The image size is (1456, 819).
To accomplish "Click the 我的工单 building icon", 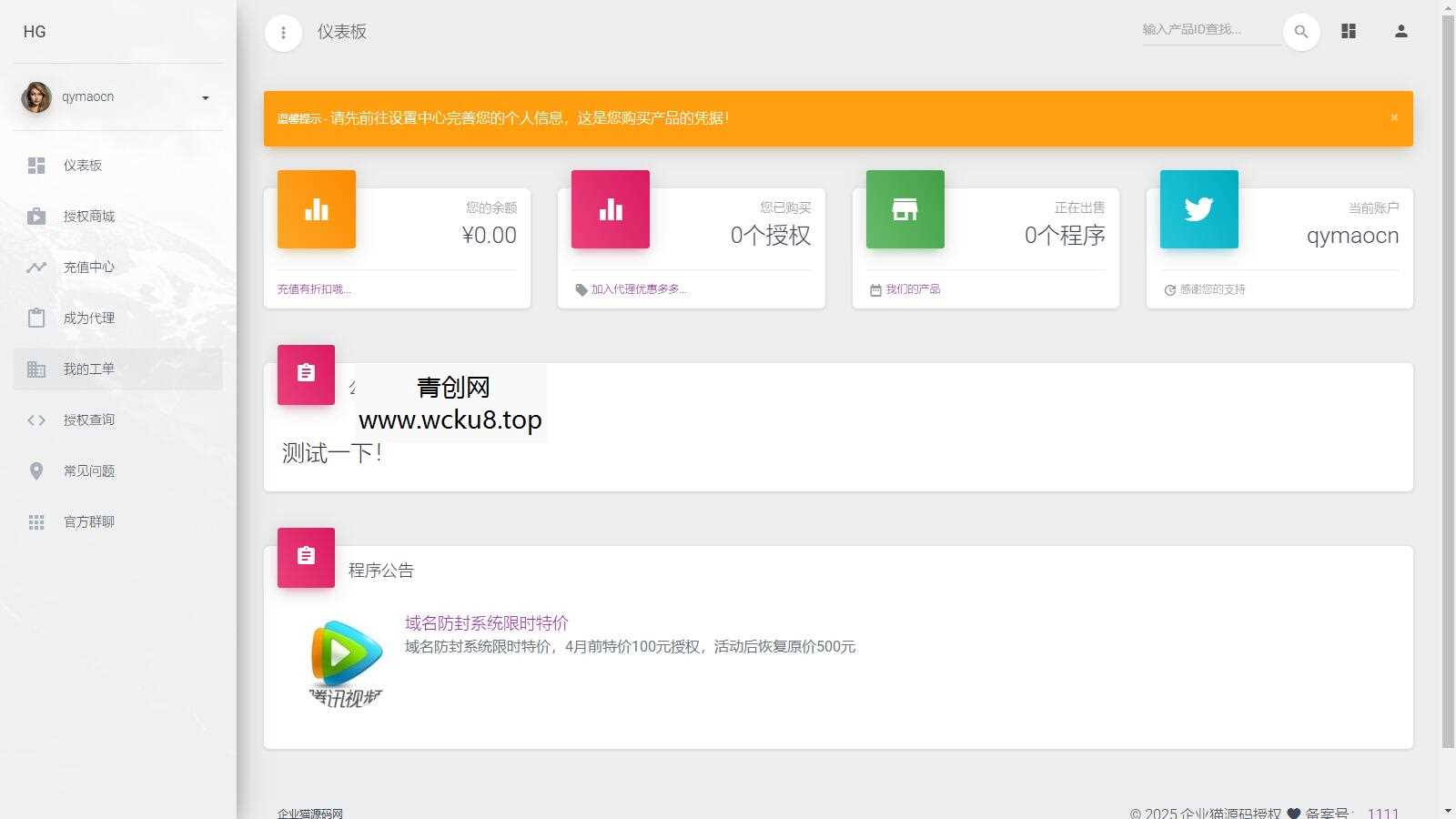I will [x=36, y=369].
